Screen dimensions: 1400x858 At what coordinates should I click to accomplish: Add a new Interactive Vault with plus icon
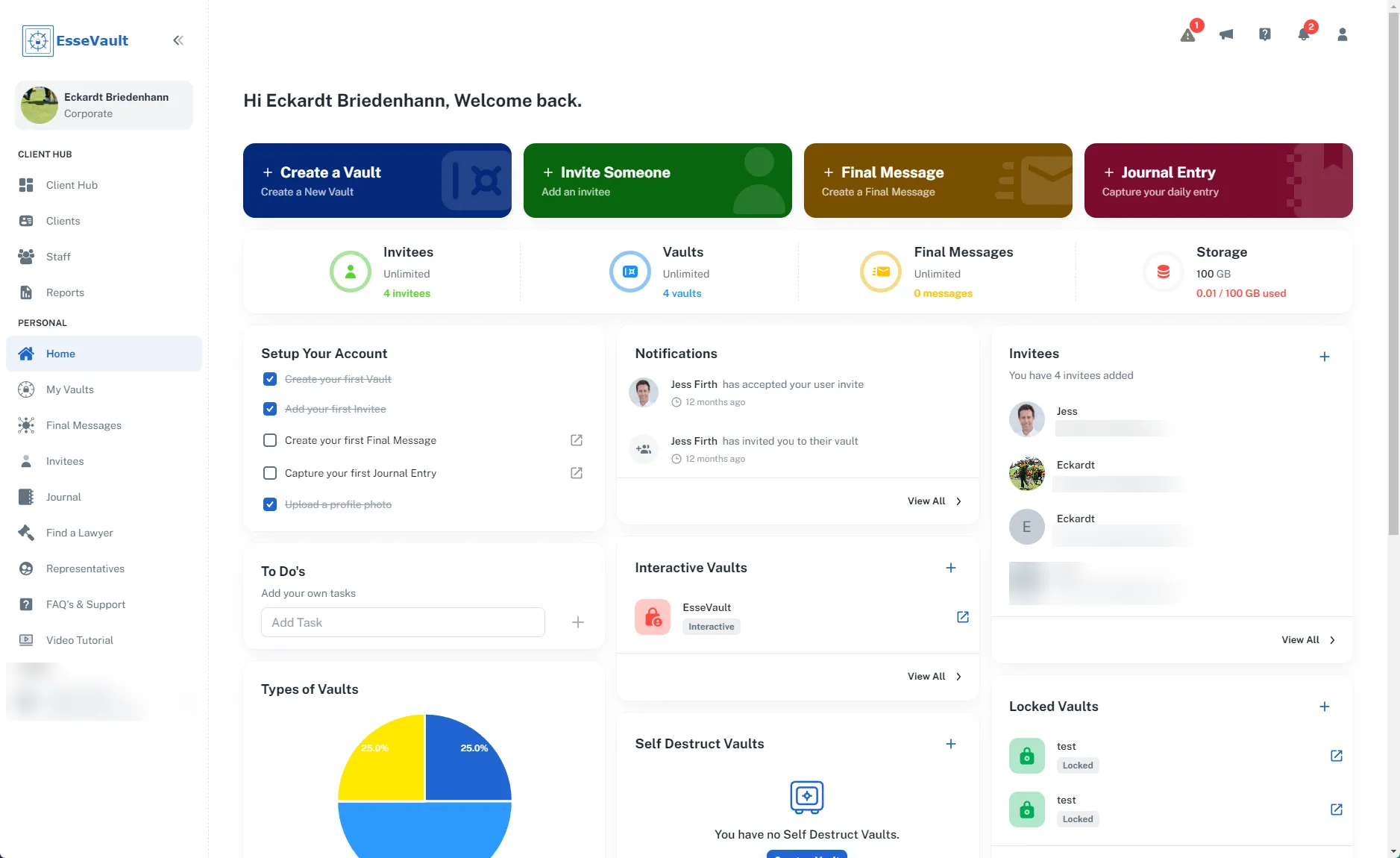click(951, 568)
